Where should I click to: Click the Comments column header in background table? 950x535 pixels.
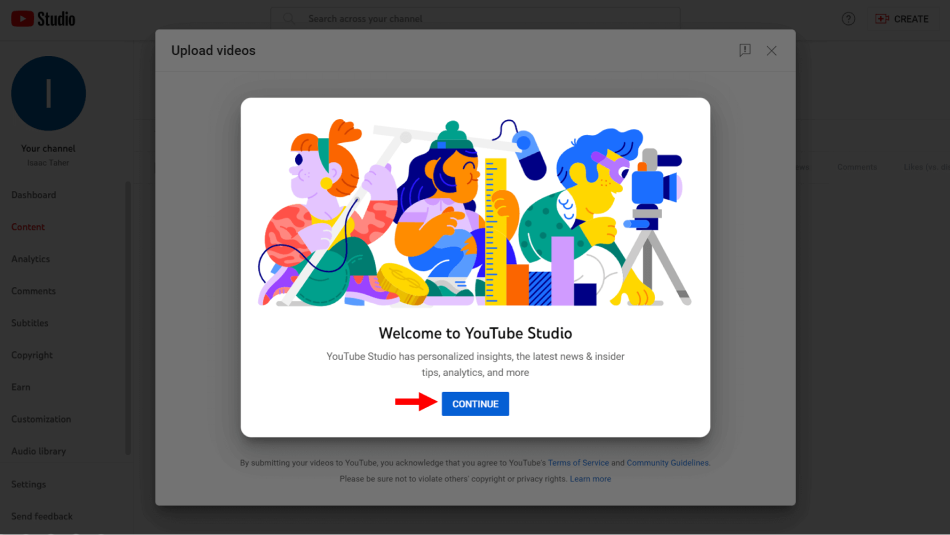(x=857, y=167)
